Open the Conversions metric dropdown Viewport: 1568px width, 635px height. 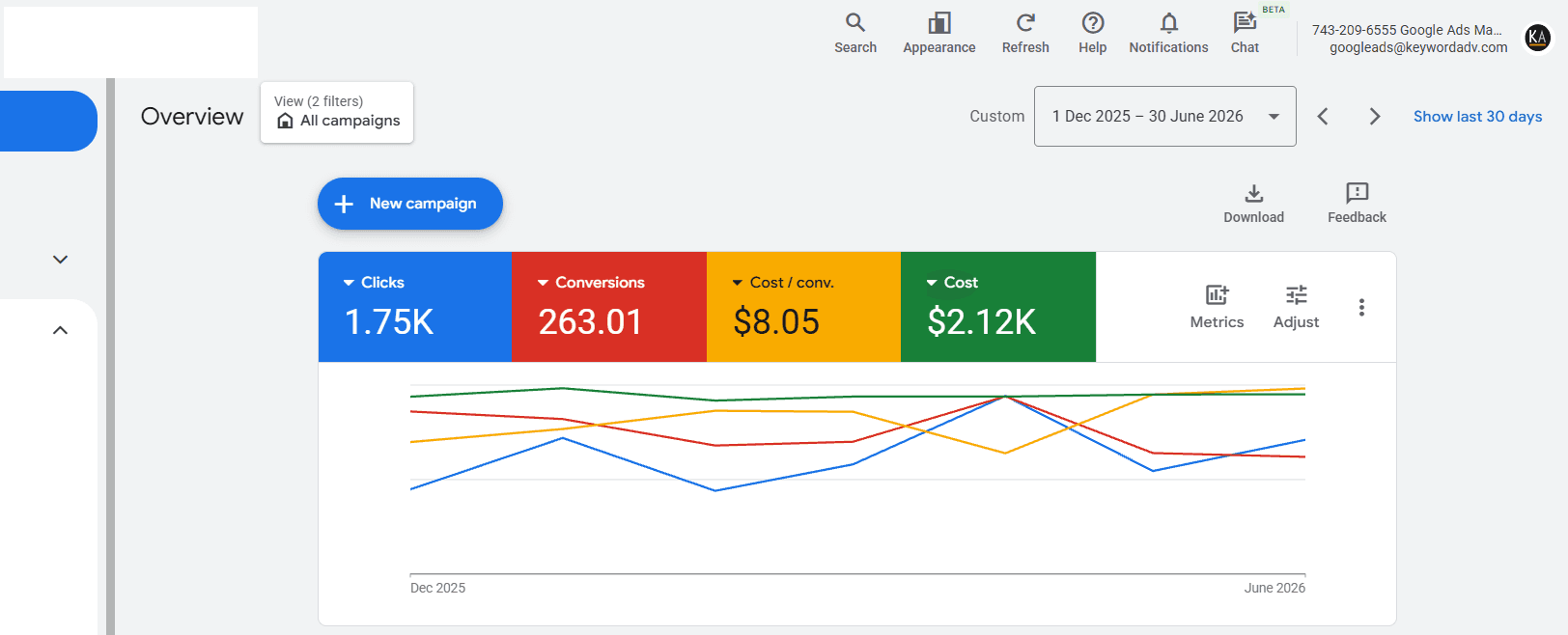(591, 283)
